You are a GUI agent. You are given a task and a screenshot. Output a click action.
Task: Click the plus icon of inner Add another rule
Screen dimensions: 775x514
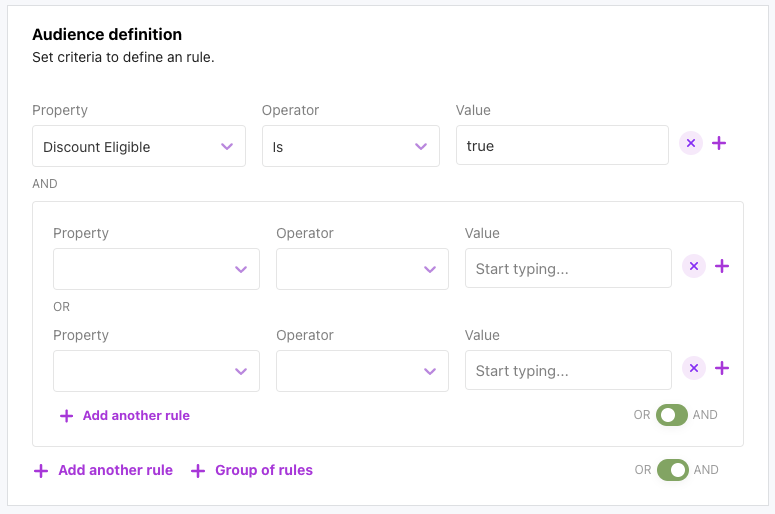66,416
